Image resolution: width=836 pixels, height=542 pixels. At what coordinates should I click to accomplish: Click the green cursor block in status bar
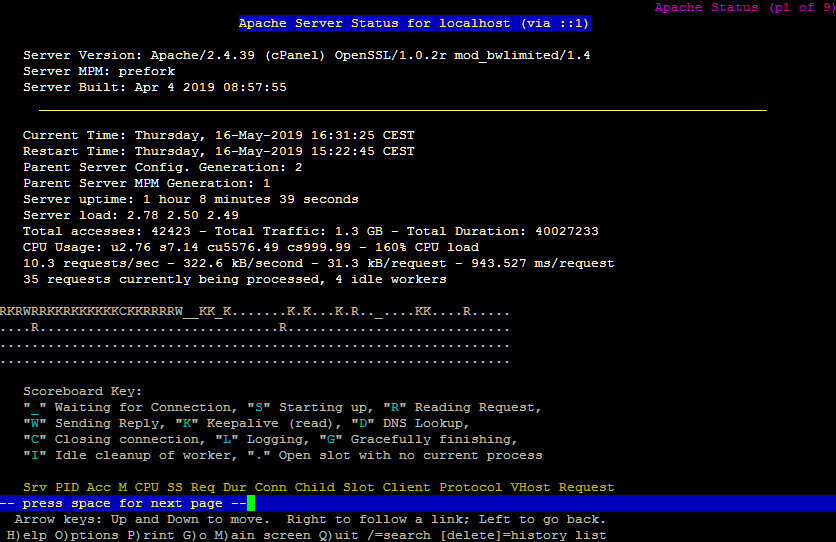[x=251, y=503]
